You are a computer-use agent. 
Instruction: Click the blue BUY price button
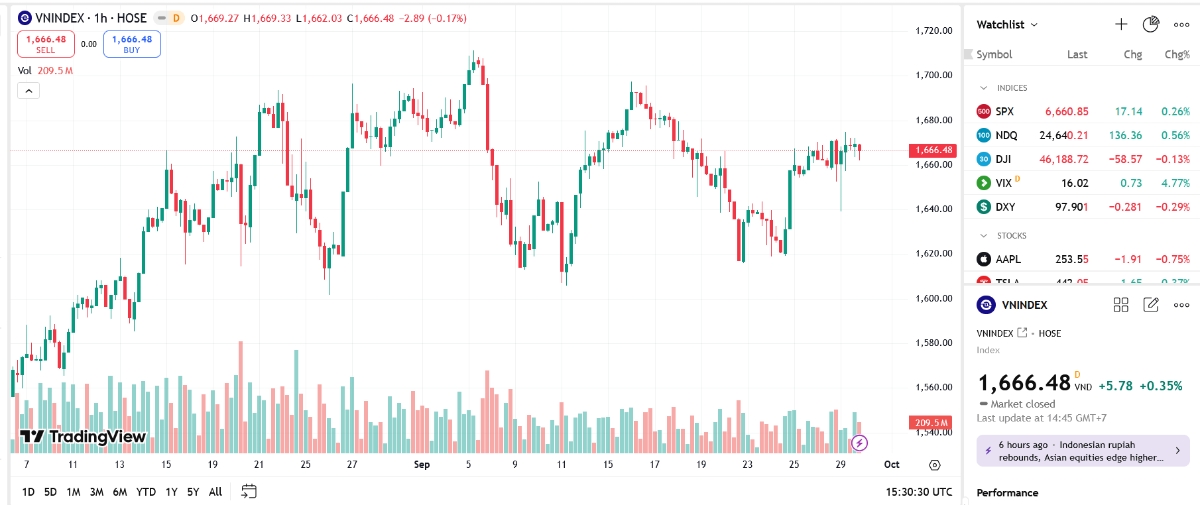[131, 44]
